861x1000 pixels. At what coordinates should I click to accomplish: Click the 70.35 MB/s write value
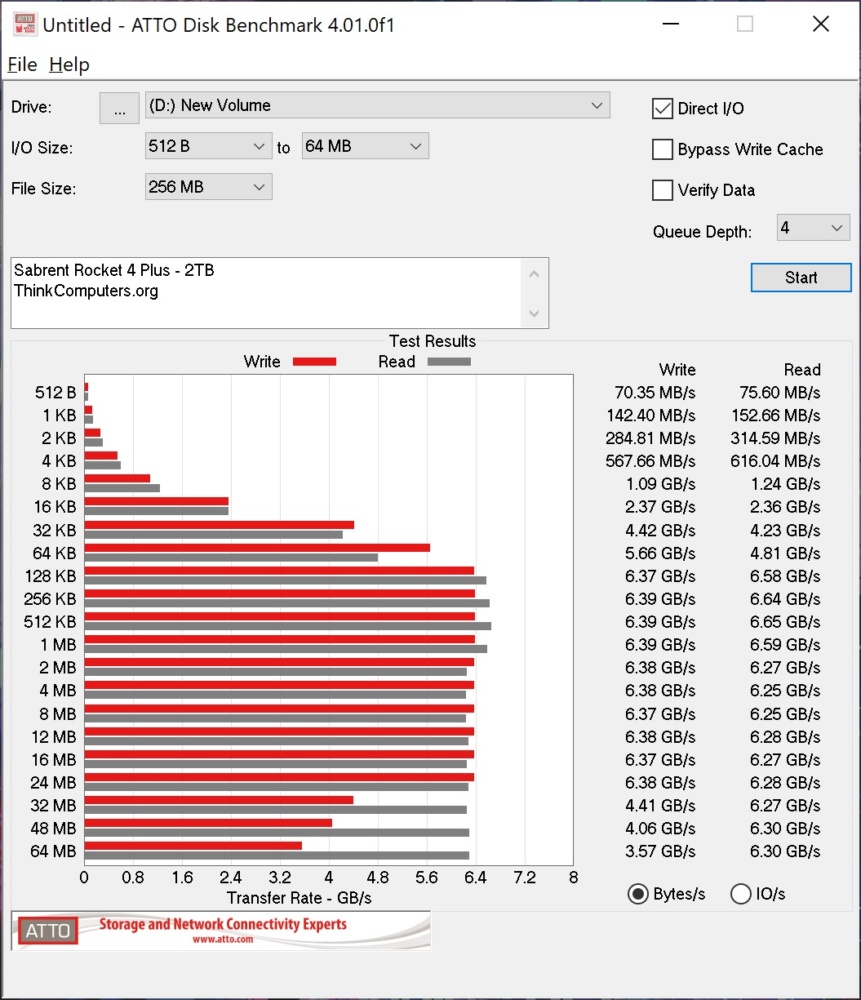(655, 392)
